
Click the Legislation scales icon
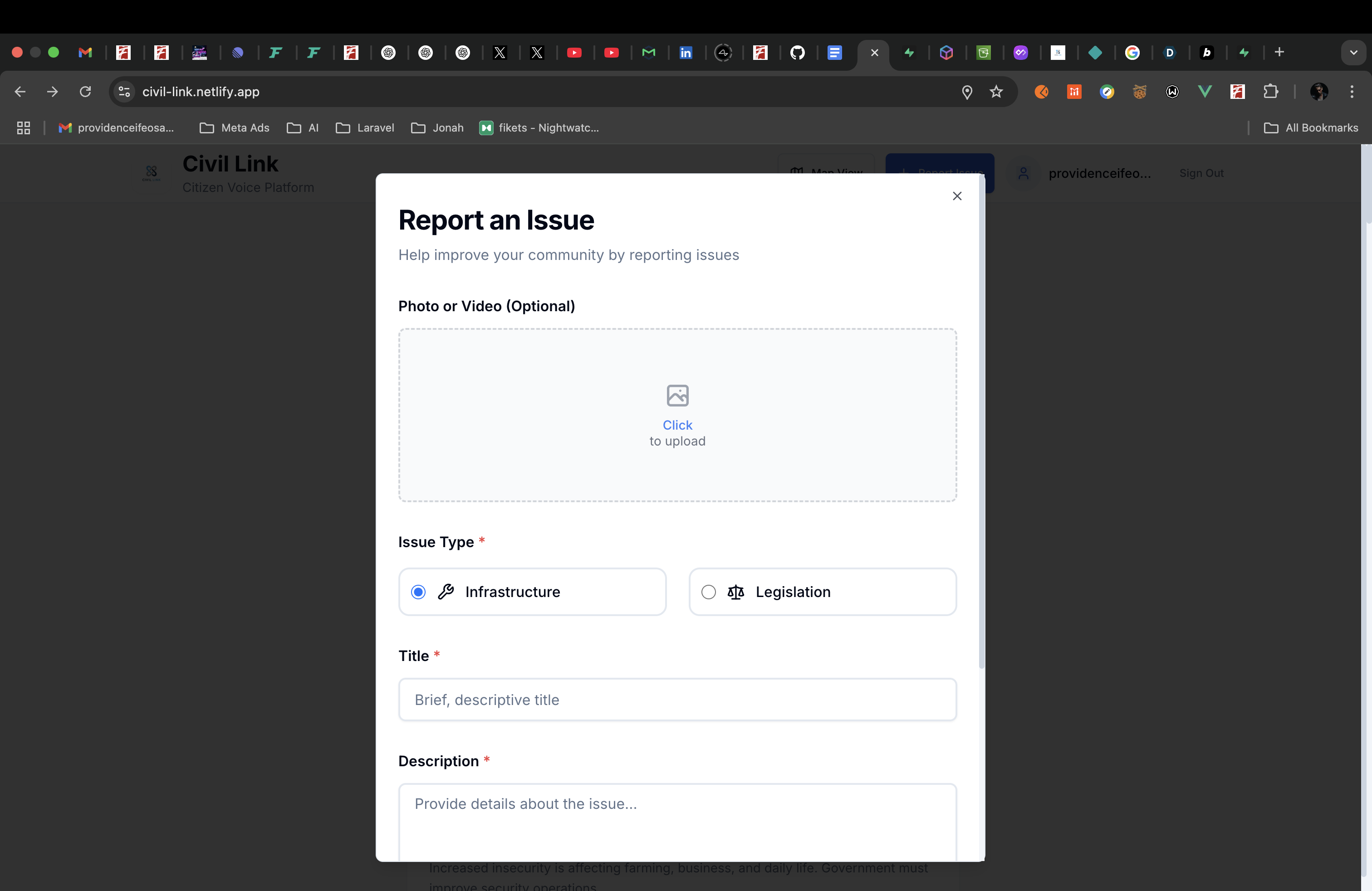click(735, 592)
